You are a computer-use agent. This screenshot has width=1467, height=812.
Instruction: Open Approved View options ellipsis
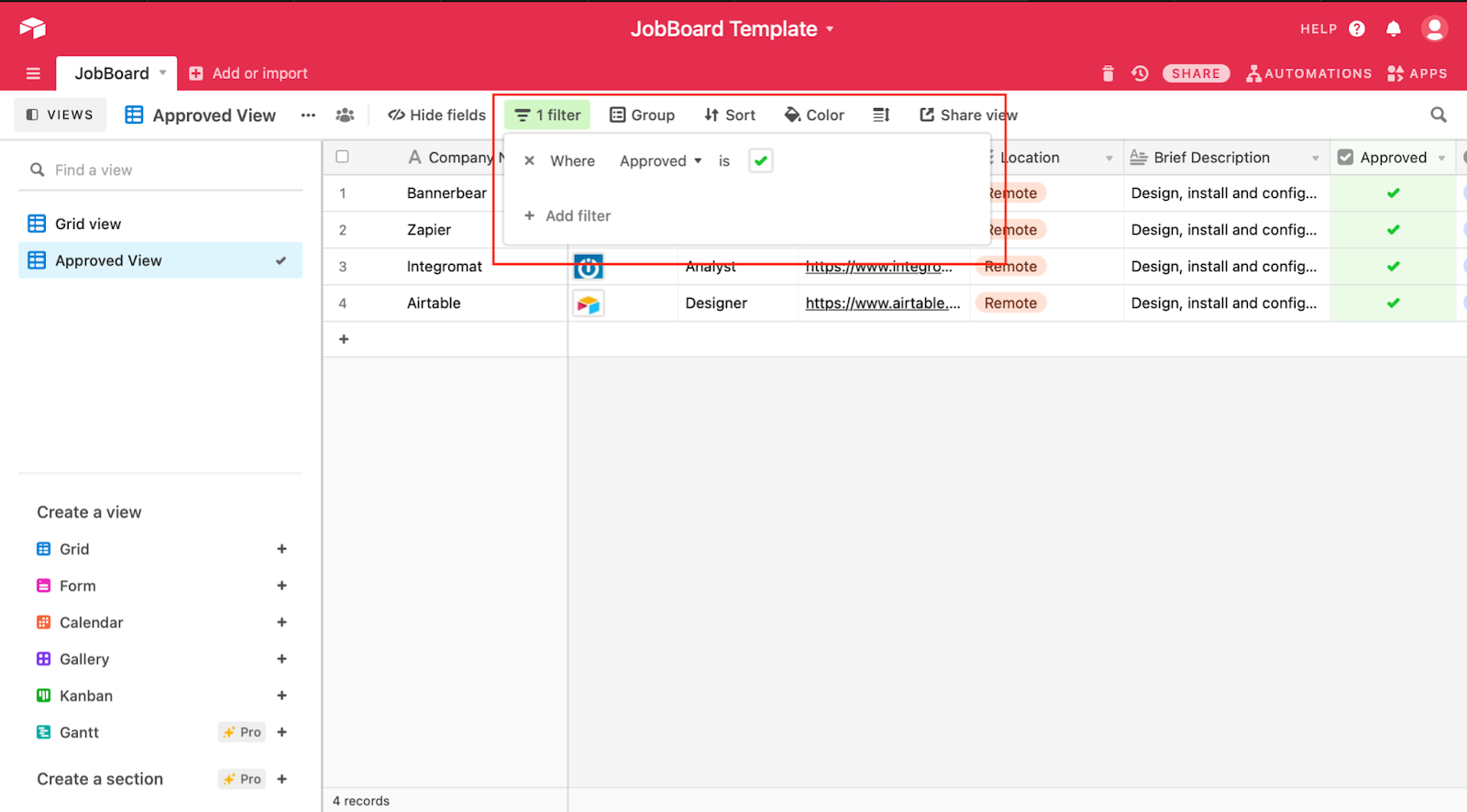[308, 115]
